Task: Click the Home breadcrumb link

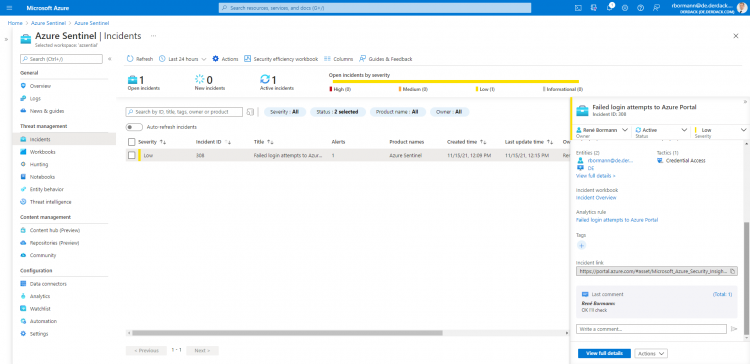Action: (x=15, y=23)
